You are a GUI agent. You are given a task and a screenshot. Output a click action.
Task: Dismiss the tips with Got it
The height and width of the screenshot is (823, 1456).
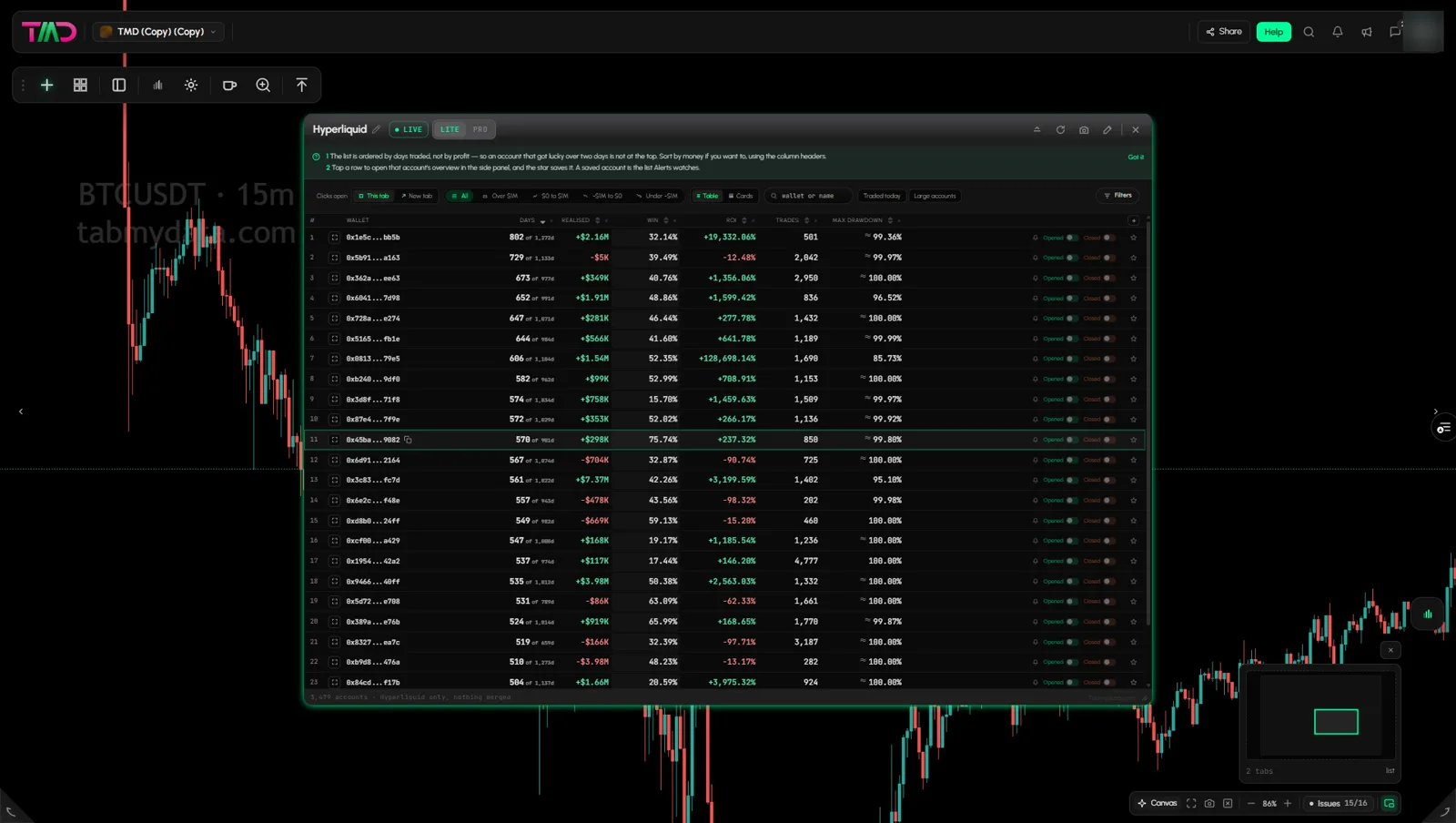pos(1136,157)
